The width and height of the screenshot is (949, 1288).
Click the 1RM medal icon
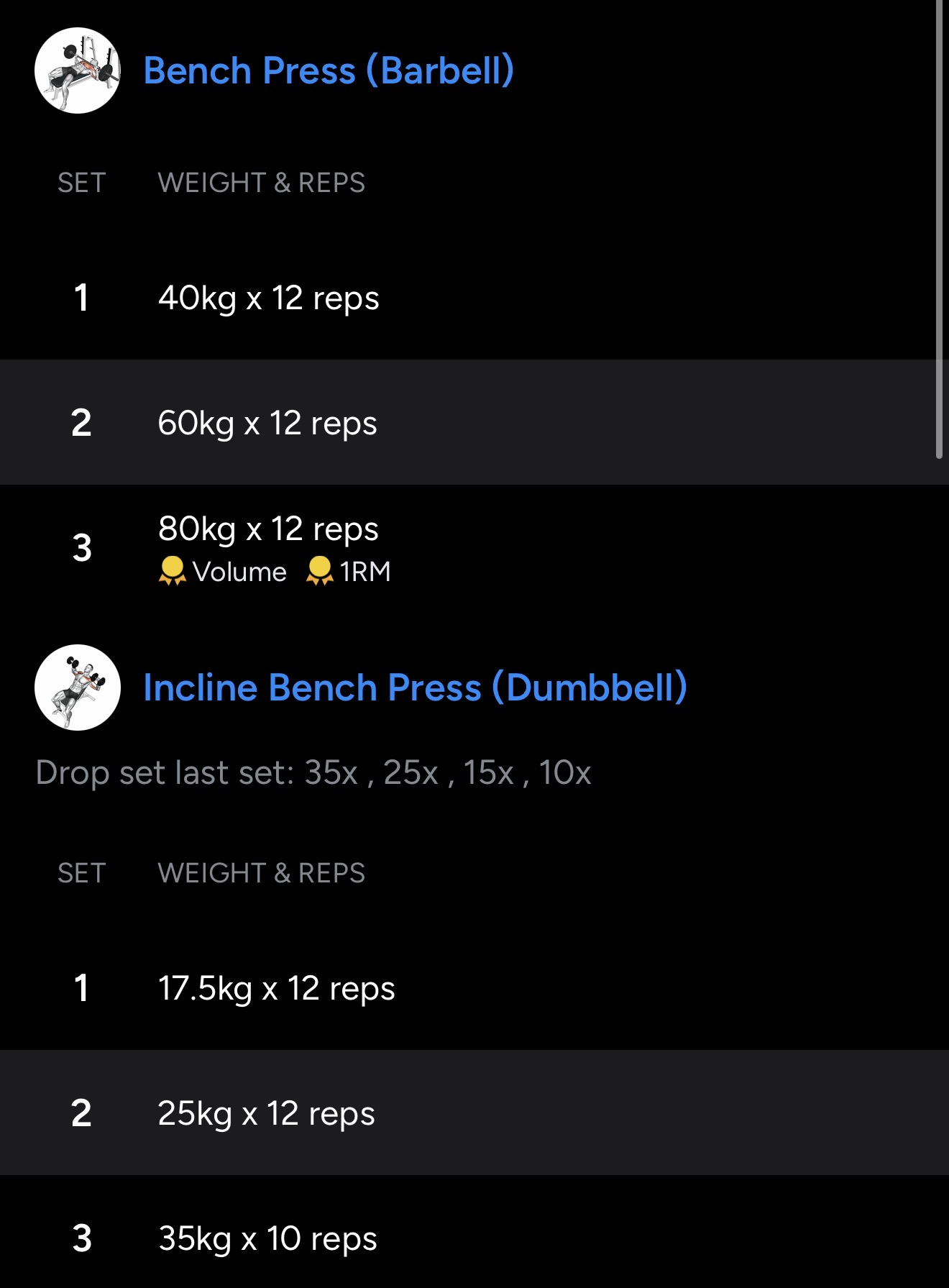319,571
